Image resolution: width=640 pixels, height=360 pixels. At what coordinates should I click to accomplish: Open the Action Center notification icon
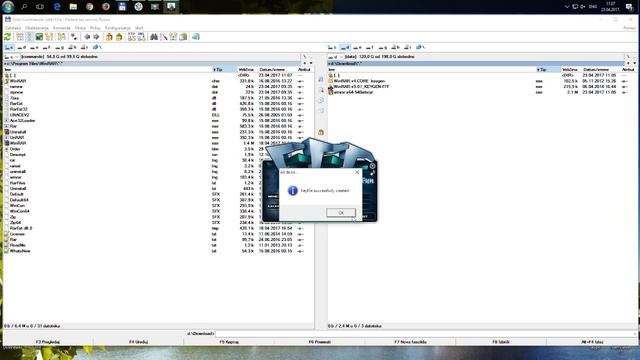tap(629, 7)
